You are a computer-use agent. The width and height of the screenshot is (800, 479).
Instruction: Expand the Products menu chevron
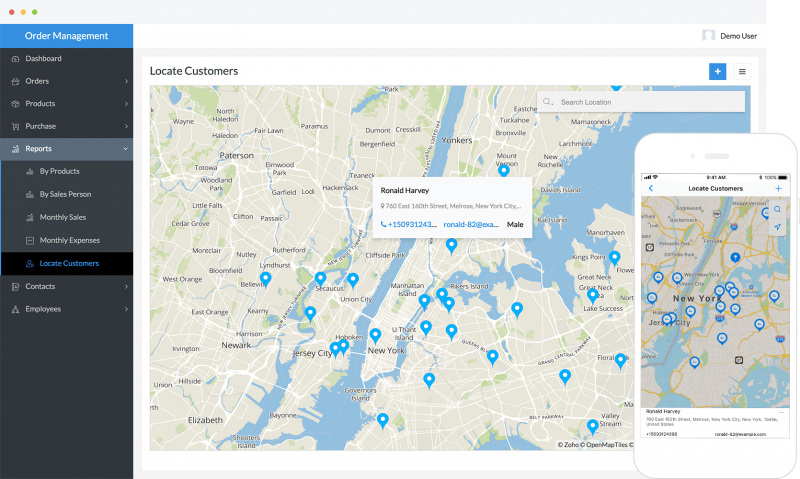point(126,104)
